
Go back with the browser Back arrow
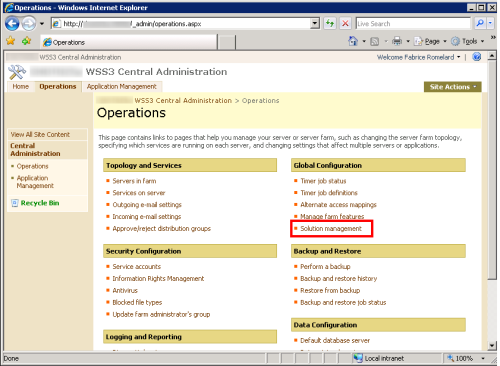[12, 24]
